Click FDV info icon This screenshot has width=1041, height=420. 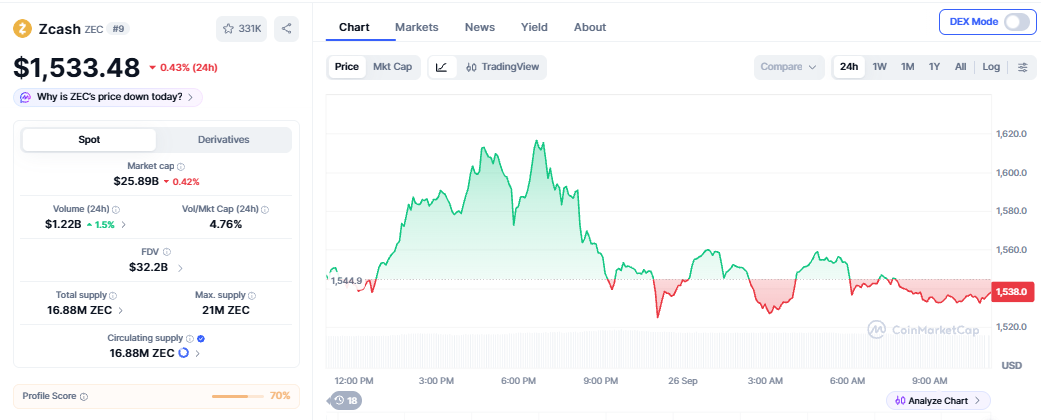[x=167, y=252]
